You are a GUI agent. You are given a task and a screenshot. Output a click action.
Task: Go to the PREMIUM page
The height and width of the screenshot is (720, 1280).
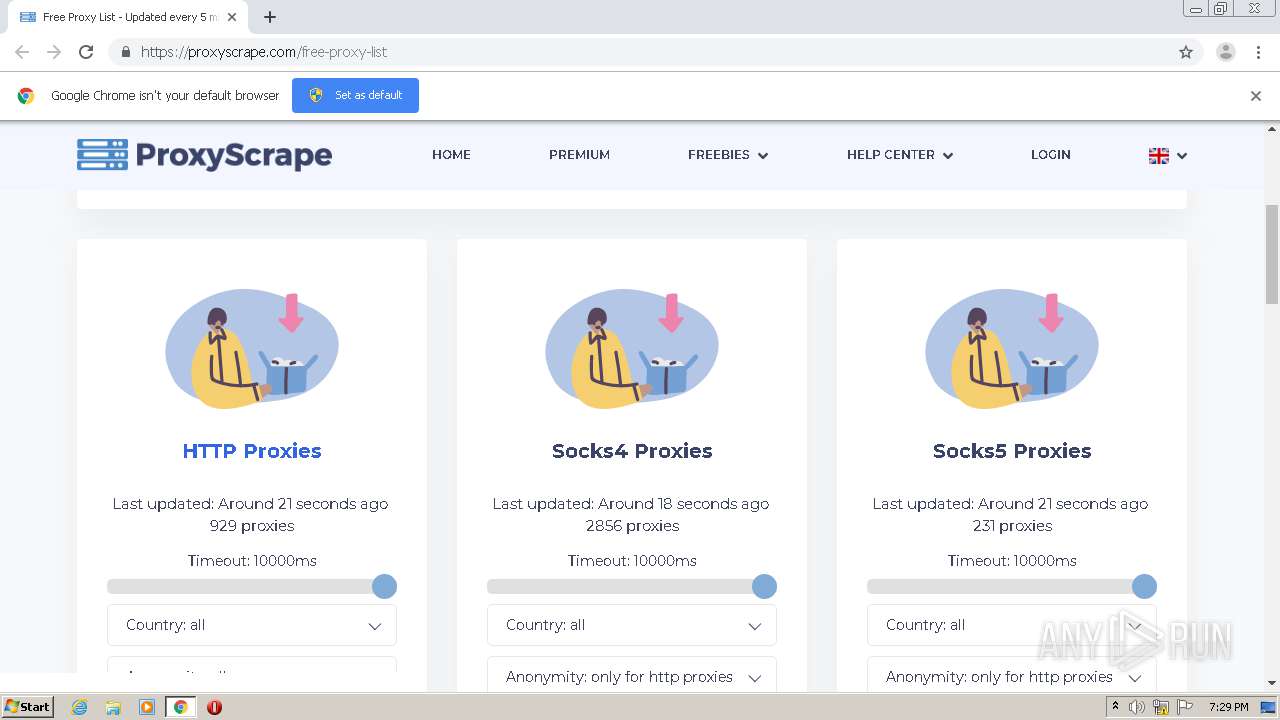pyautogui.click(x=579, y=155)
